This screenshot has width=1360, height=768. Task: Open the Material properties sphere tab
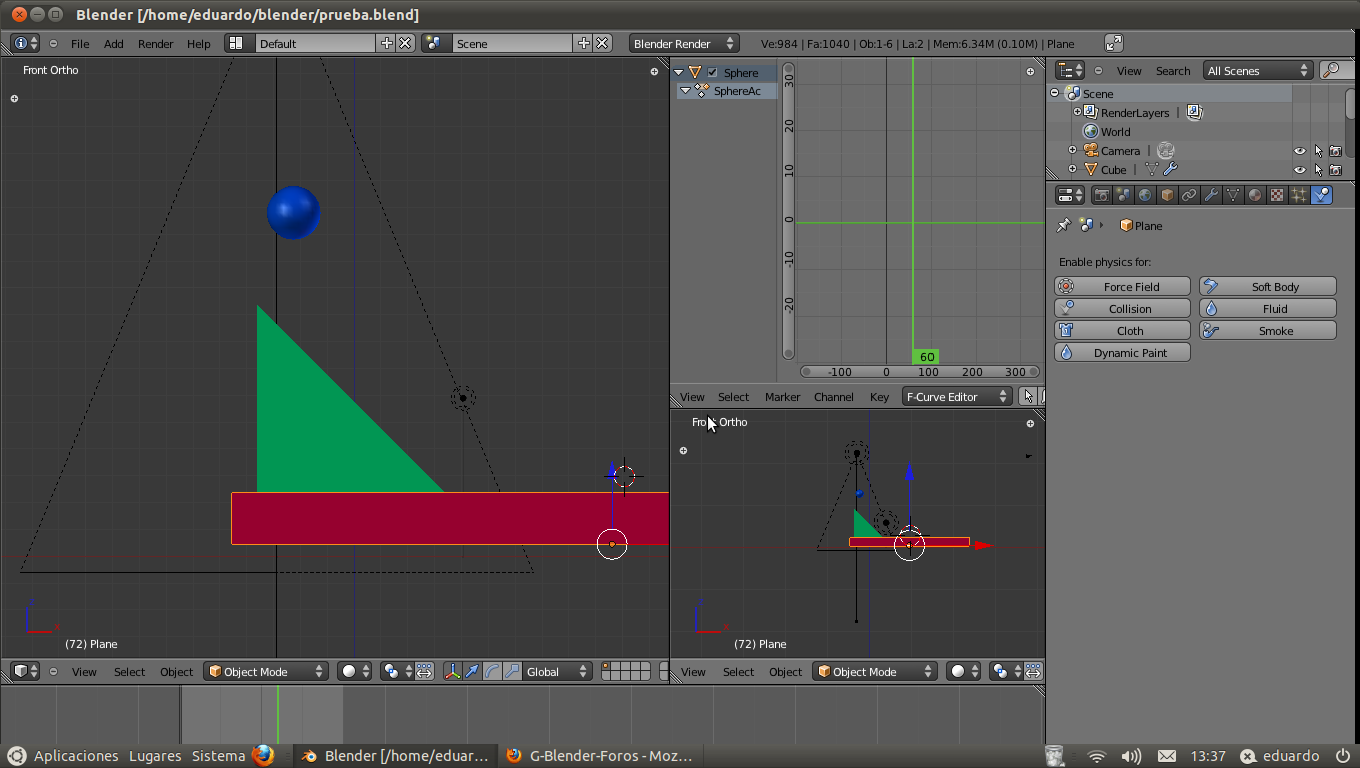1255,196
